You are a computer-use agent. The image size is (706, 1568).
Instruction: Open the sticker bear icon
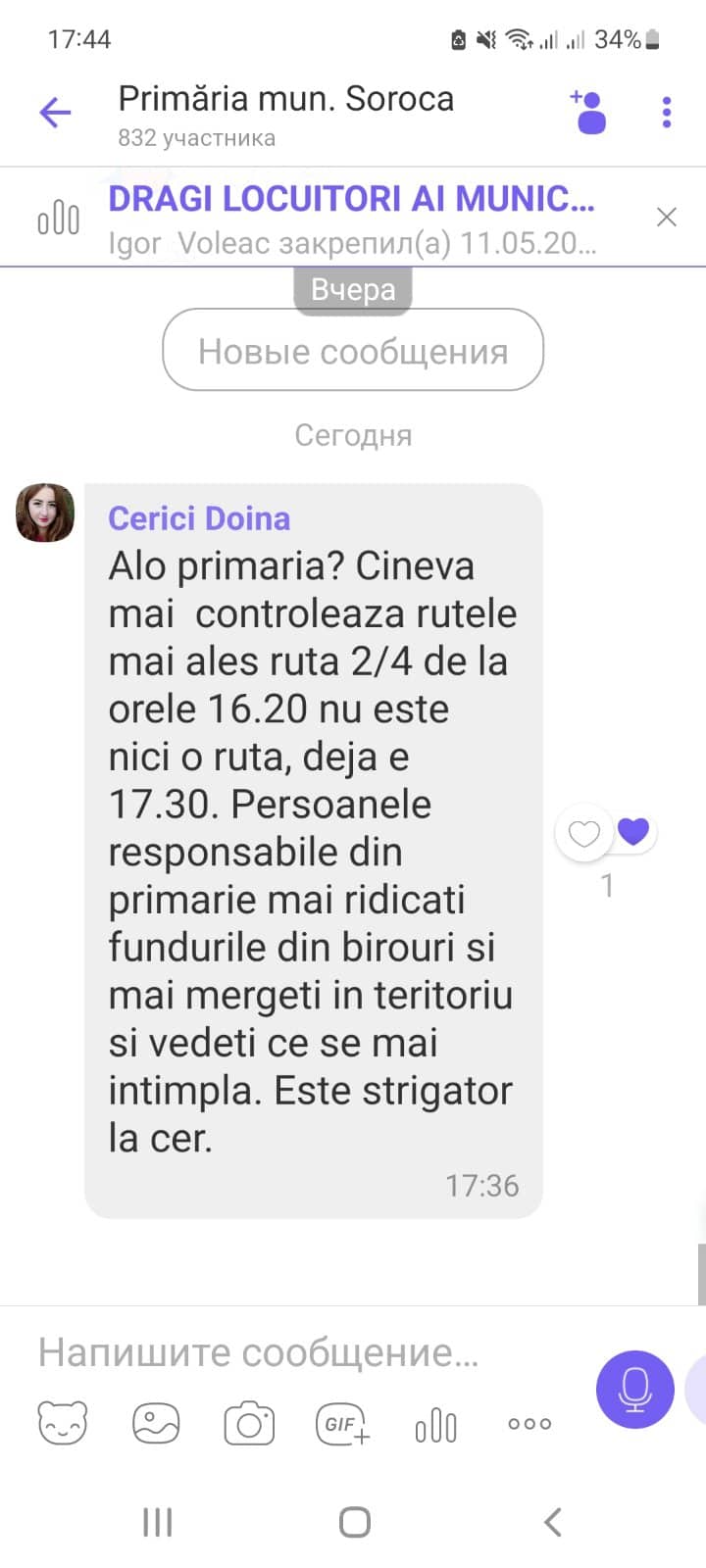pyautogui.click(x=63, y=1423)
